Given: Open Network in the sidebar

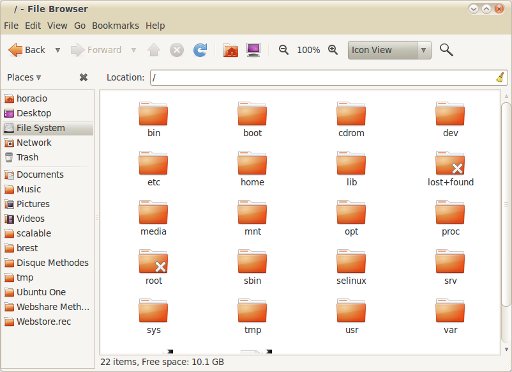Looking at the screenshot, I should [48, 142].
